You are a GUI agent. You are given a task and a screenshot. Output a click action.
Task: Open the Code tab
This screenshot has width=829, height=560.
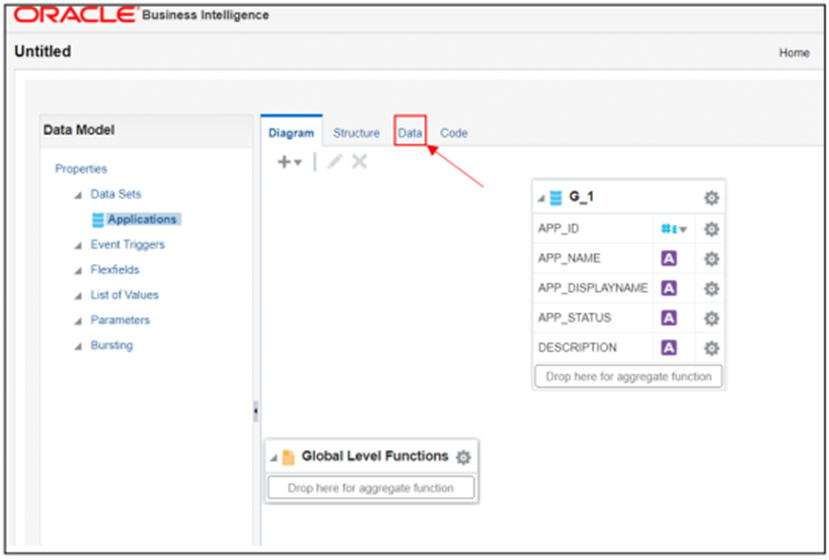pos(454,133)
